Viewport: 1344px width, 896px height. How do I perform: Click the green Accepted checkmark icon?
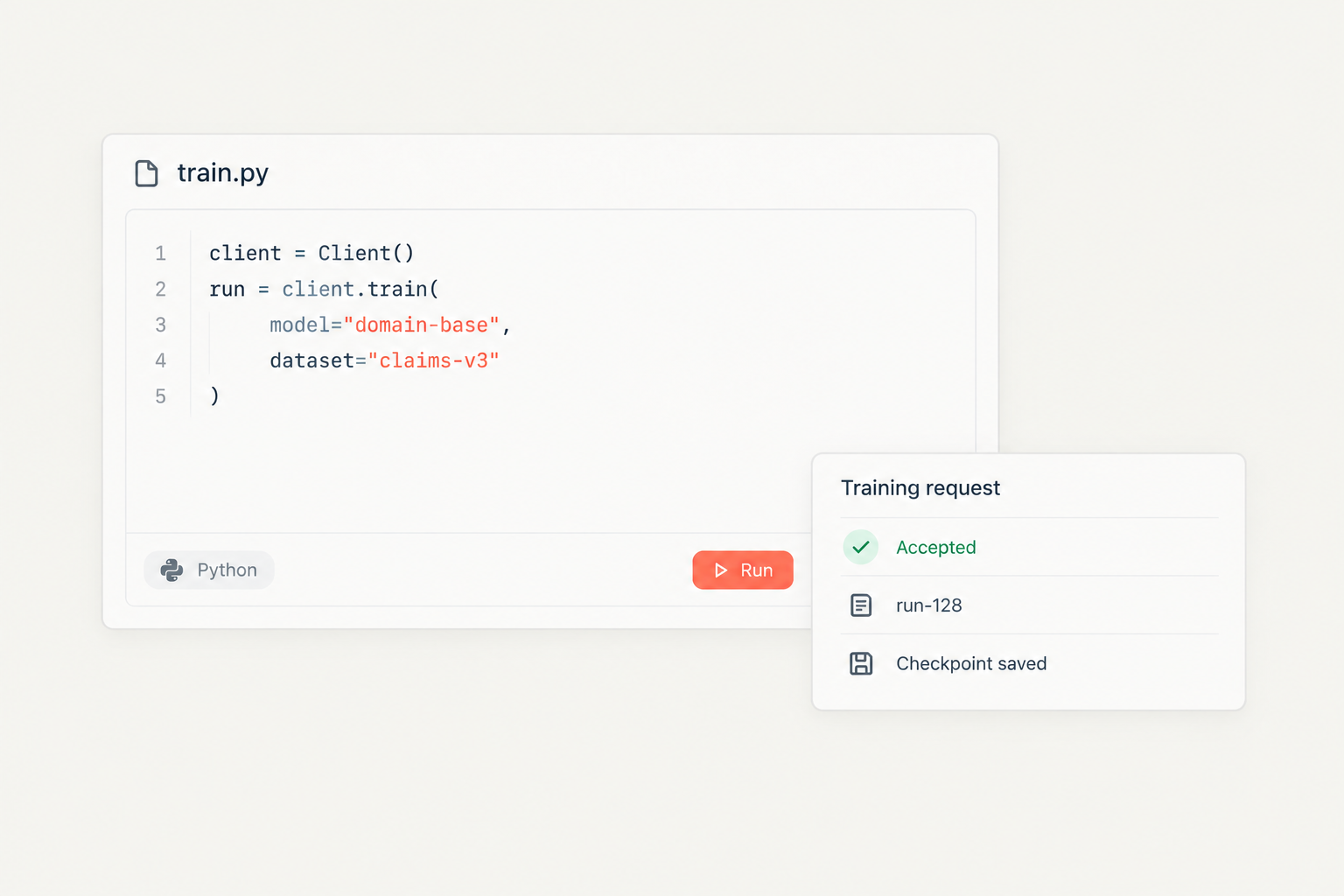861,547
